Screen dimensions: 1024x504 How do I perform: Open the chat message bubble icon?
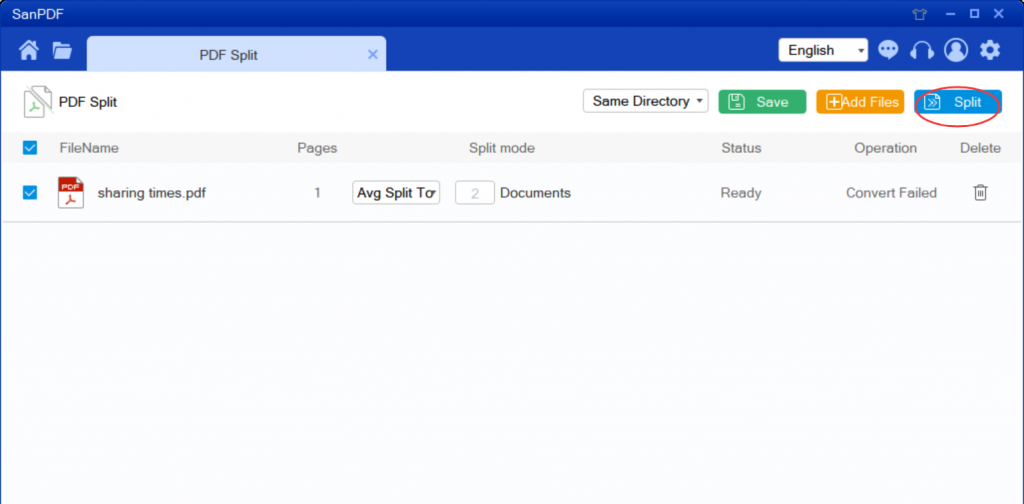(x=888, y=50)
